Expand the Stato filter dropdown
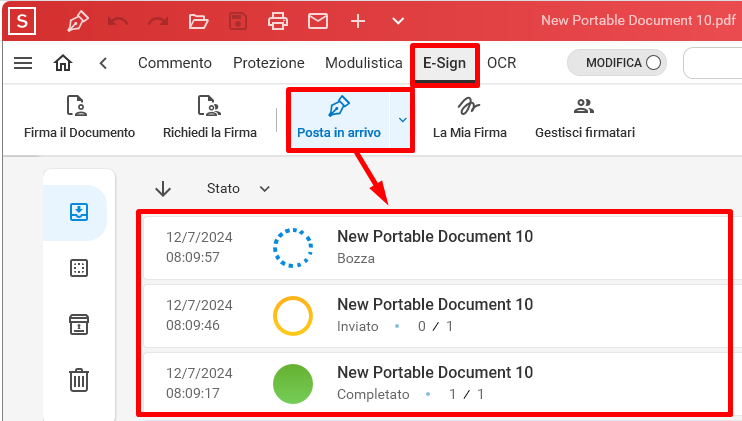 click(238, 188)
